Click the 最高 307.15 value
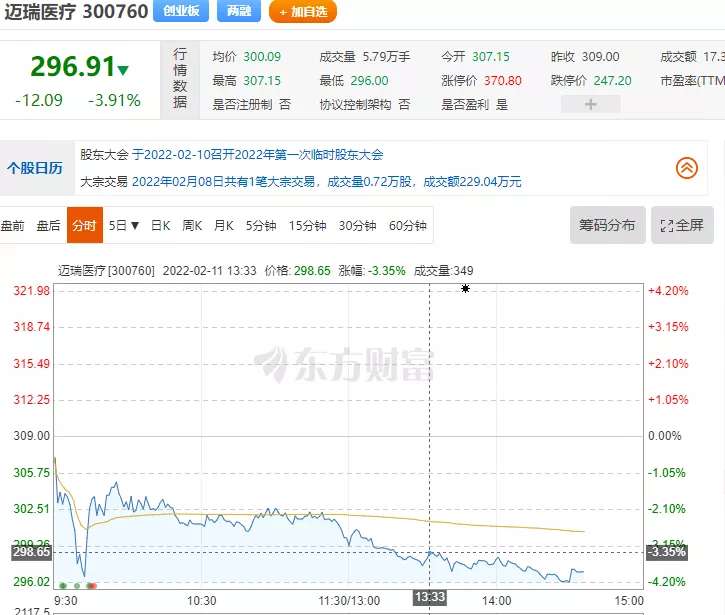725x615 pixels. [x=262, y=81]
